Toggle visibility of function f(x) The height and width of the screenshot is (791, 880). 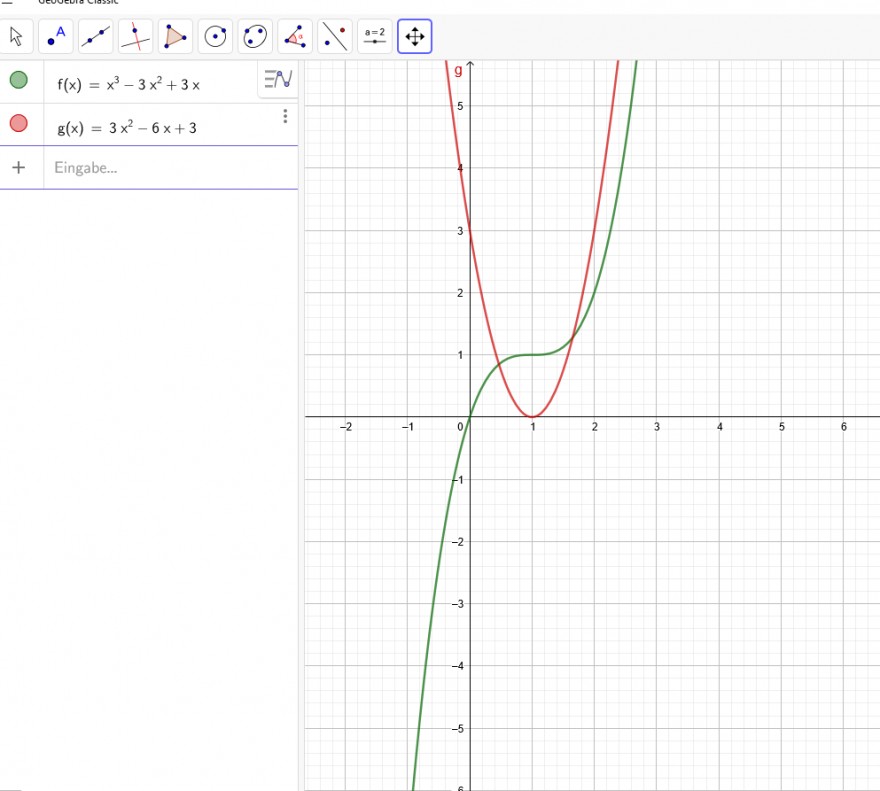point(19,80)
